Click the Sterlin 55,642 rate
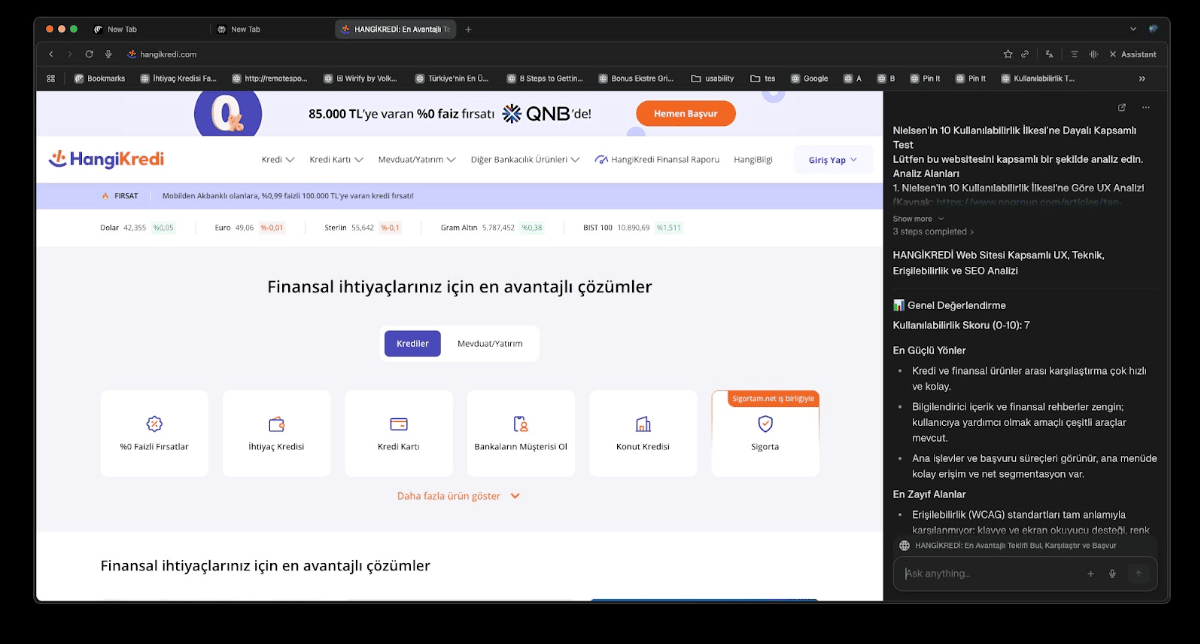1200x644 pixels. click(x=363, y=228)
